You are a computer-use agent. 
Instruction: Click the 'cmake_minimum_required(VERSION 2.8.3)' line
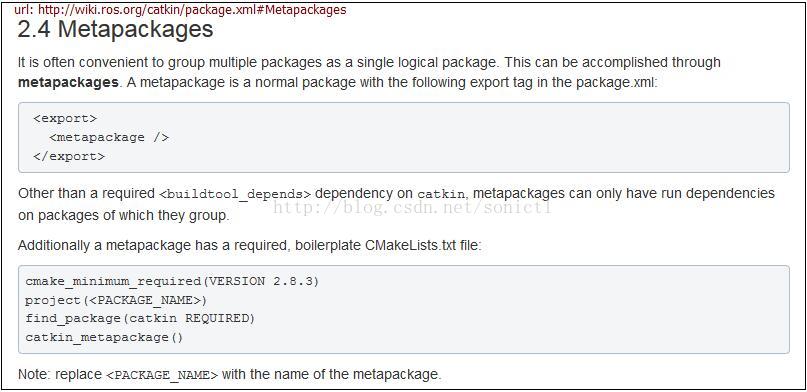point(172,281)
